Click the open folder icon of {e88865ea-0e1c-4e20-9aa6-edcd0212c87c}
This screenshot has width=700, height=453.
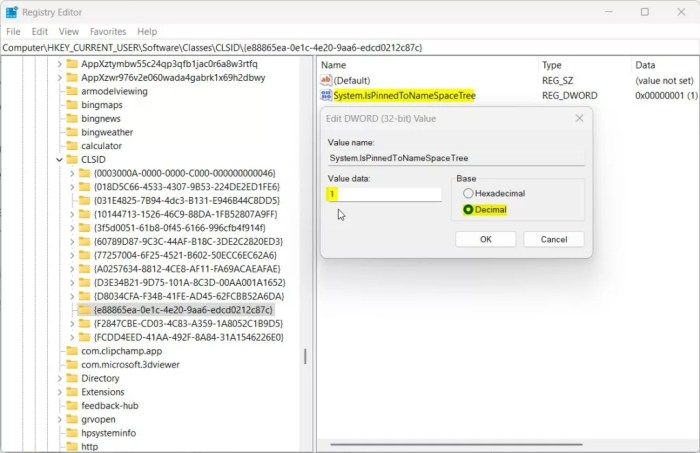tap(84, 310)
